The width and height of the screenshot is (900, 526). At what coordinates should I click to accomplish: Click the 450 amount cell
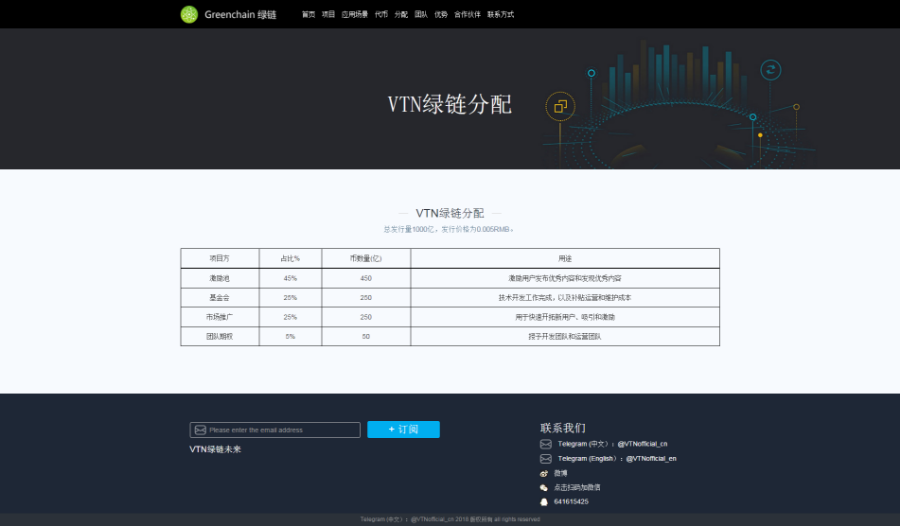point(366,278)
